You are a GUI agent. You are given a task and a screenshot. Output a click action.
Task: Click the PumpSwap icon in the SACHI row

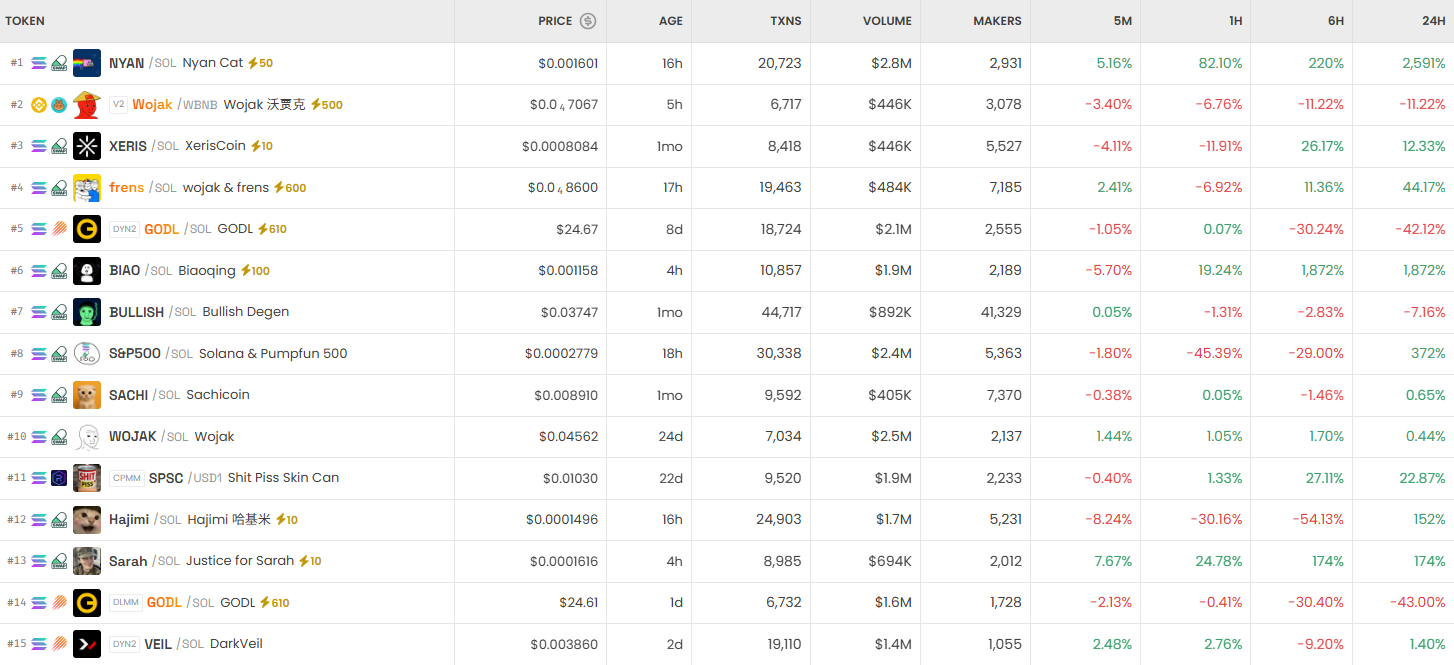59,395
